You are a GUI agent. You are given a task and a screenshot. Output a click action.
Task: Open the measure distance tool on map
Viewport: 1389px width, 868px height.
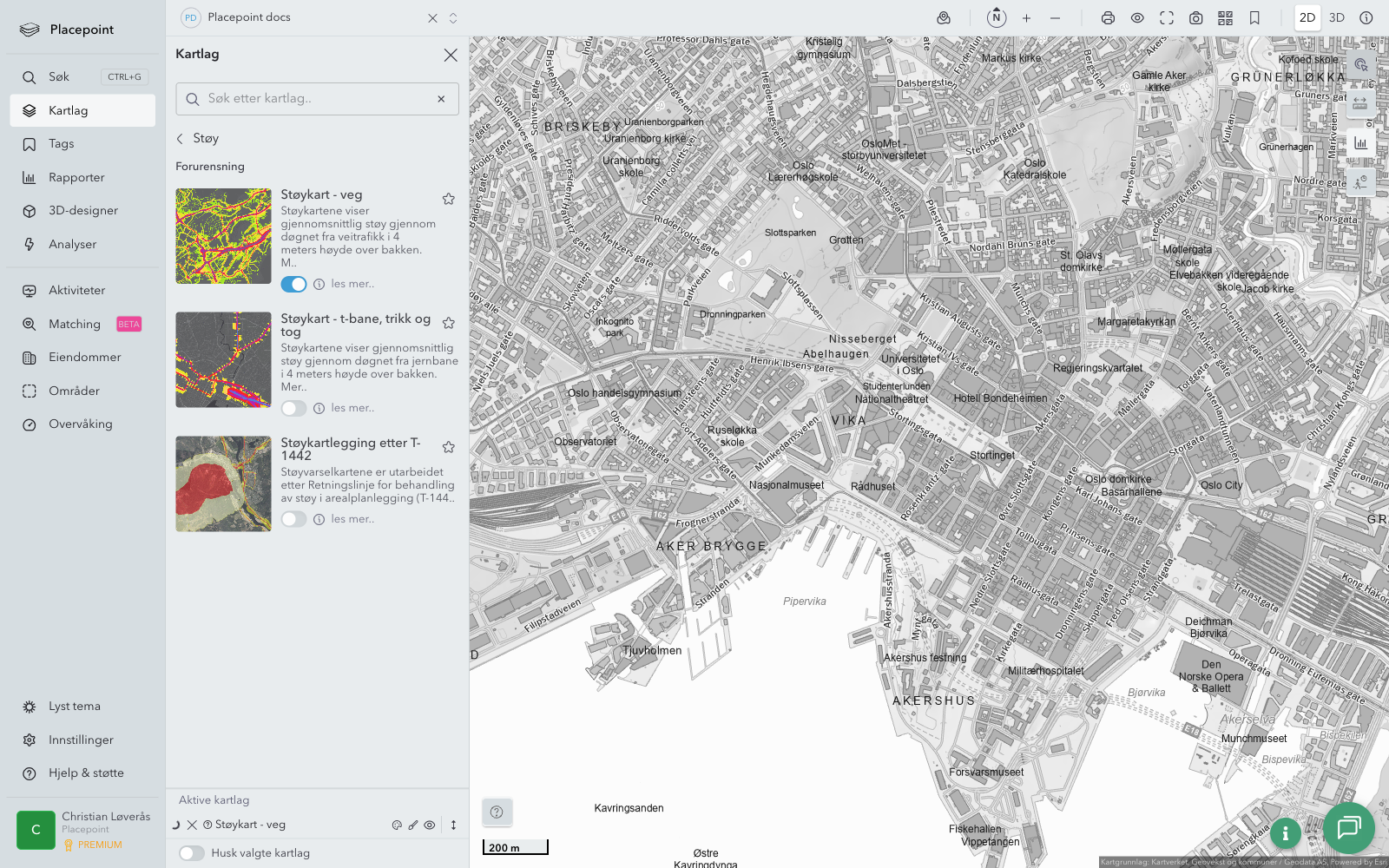tap(1360, 104)
